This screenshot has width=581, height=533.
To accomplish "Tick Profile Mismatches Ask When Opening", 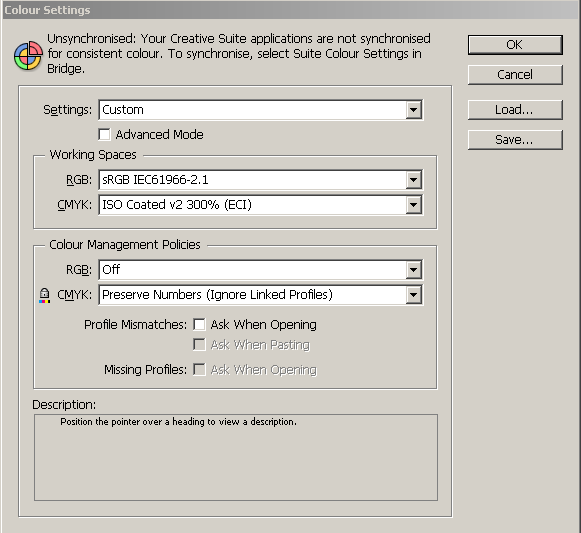I will (x=199, y=325).
